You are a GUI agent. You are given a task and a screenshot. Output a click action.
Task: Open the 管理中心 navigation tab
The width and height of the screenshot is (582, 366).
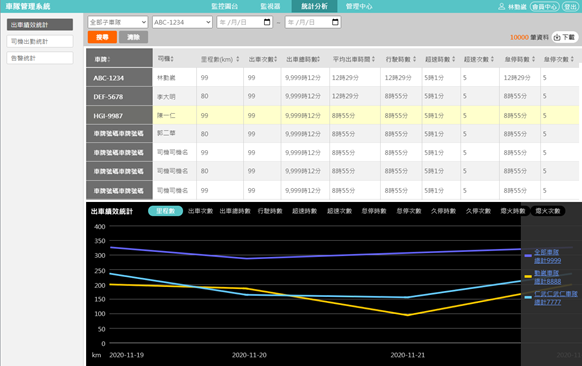pyautogui.click(x=359, y=6)
